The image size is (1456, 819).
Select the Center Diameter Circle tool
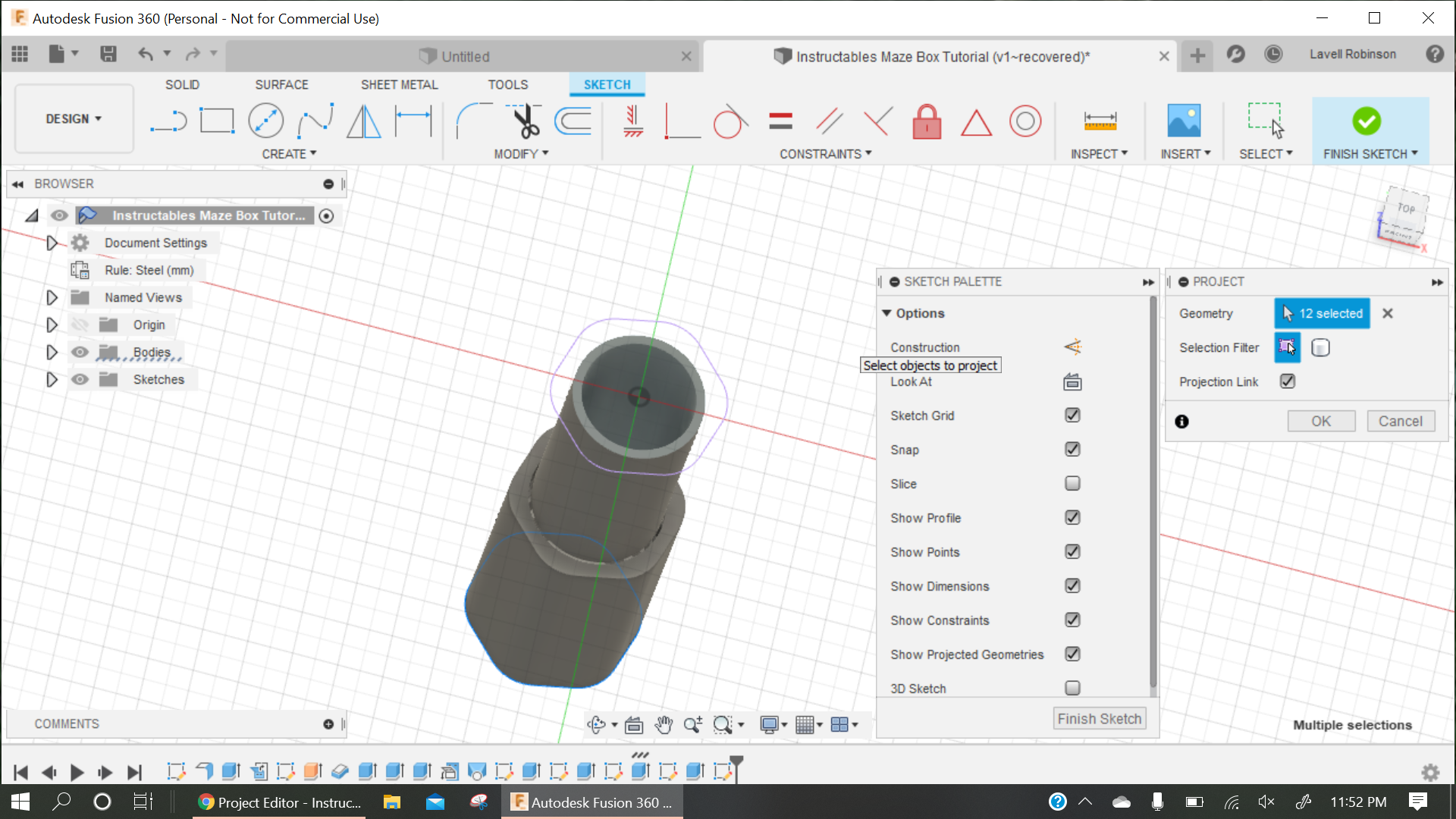(266, 121)
